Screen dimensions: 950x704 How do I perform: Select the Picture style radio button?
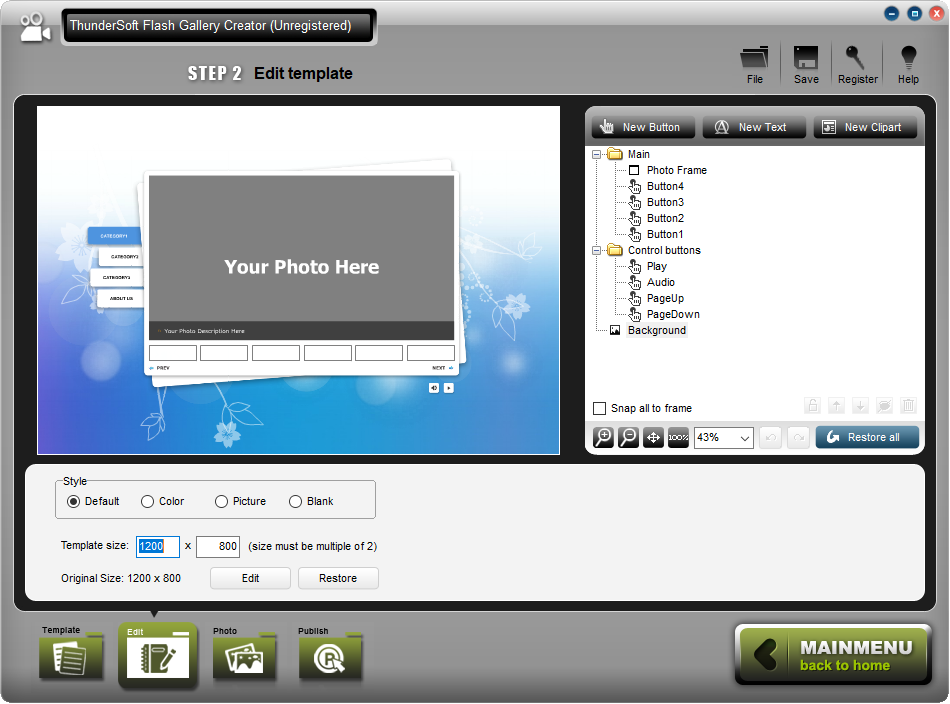[x=221, y=502]
